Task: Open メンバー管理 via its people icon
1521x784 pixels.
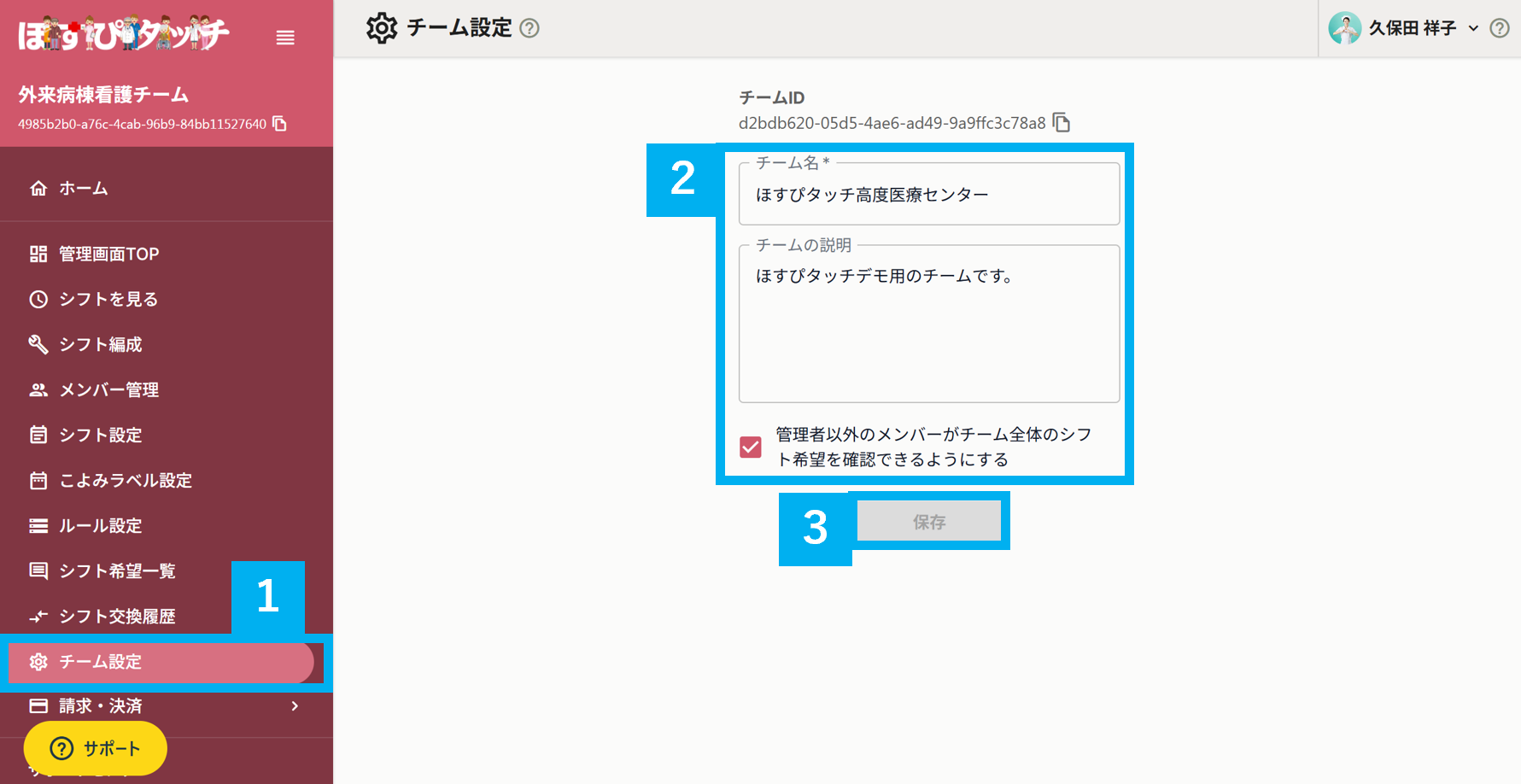Action: click(38, 389)
